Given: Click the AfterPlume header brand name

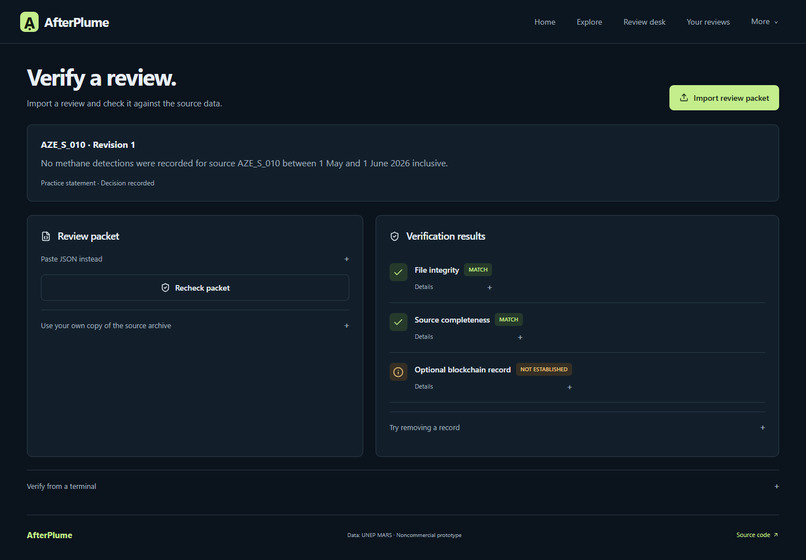Looking at the screenshot, I should (77, 23).
